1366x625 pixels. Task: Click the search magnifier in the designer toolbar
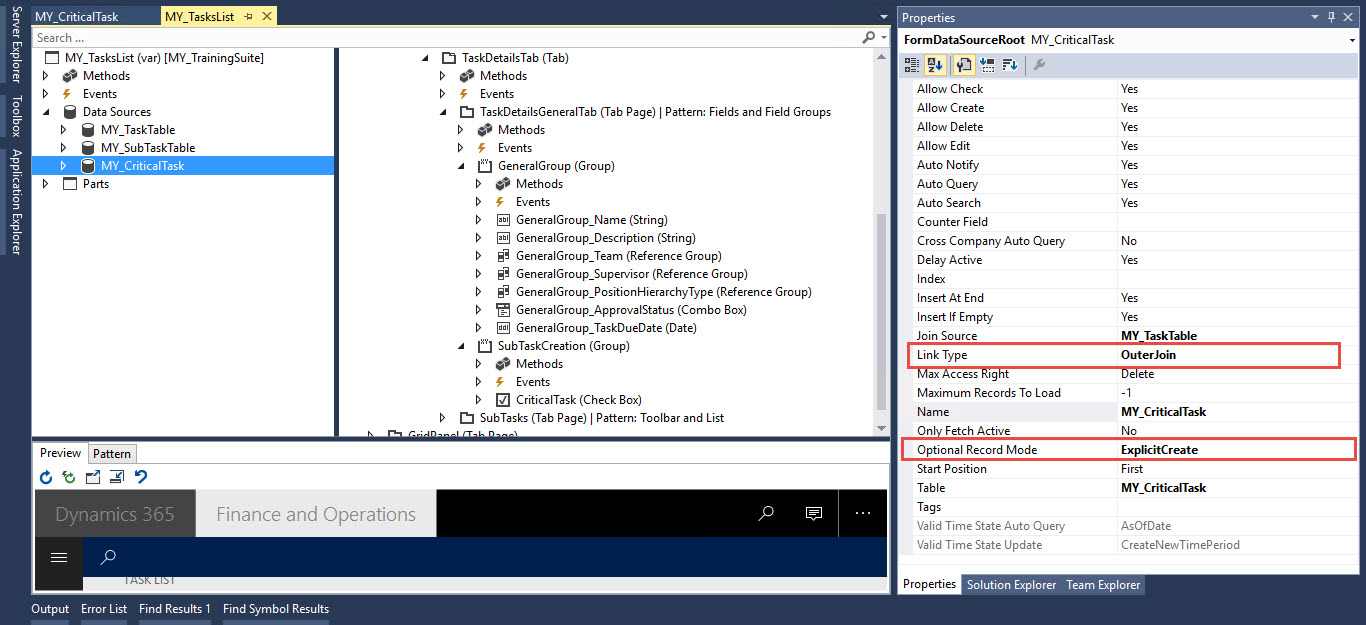point(869,37)
